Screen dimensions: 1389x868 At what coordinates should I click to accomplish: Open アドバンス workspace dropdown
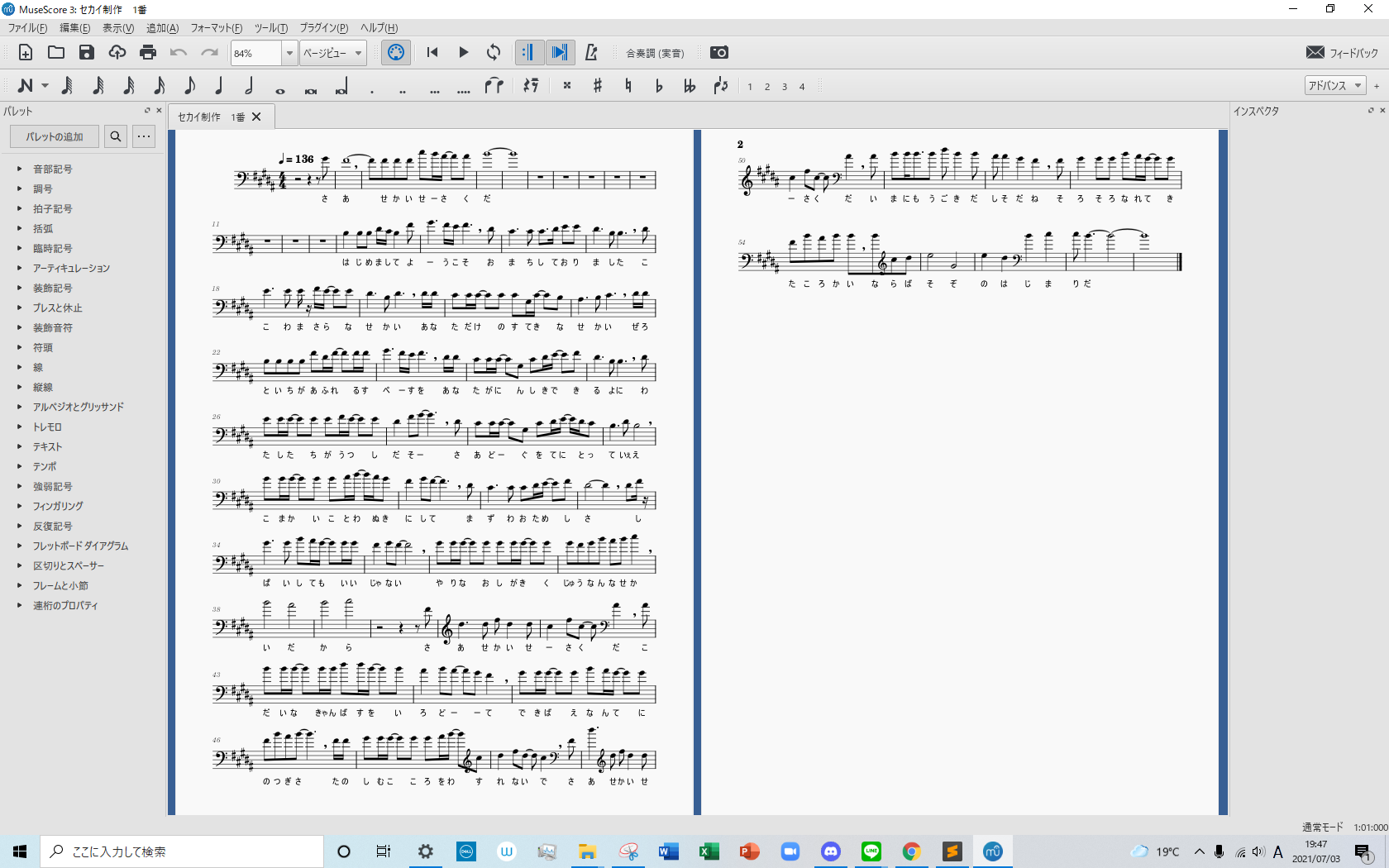coord(1334,85)
